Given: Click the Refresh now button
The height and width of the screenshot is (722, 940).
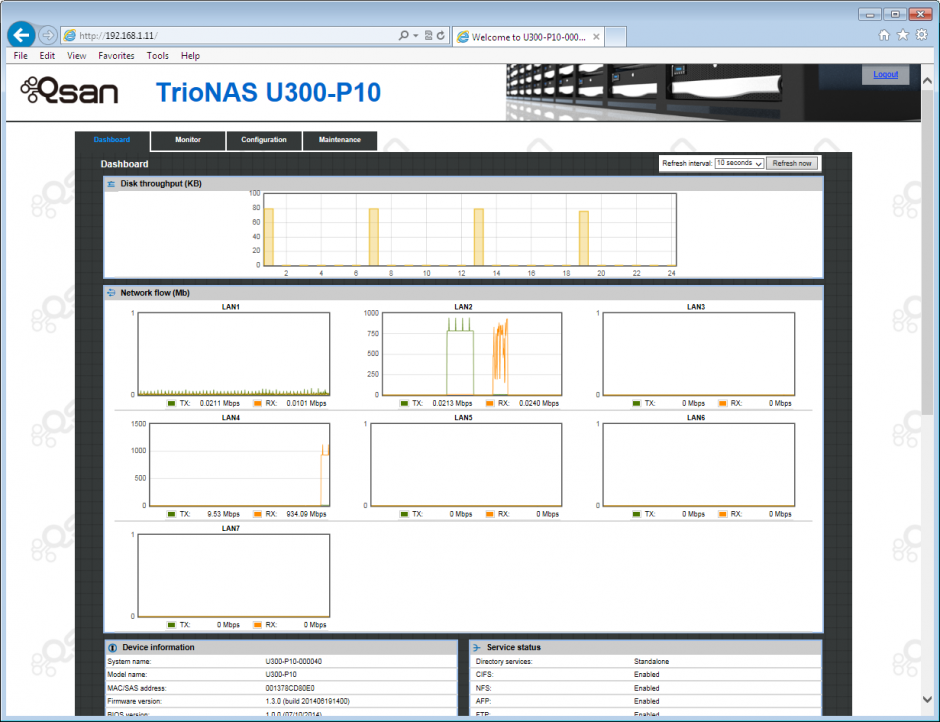Looking at the screenshot, I should (791, 163).
